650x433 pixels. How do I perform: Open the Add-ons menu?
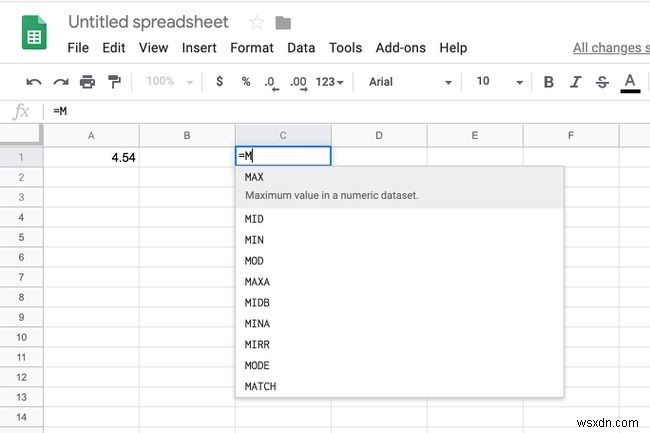click(x=401, y=47)
